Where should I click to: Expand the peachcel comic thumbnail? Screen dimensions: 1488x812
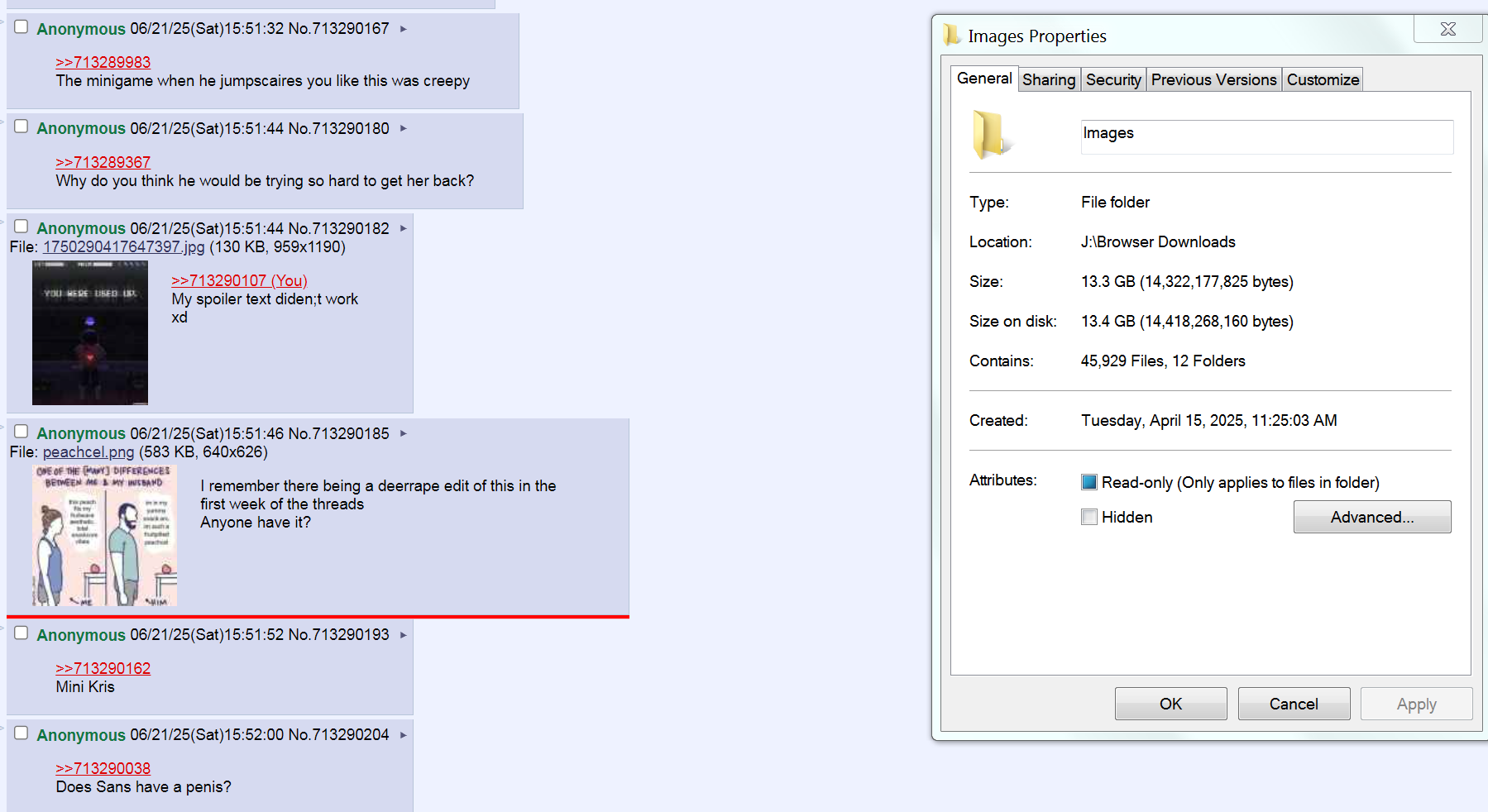coord(105,536)
